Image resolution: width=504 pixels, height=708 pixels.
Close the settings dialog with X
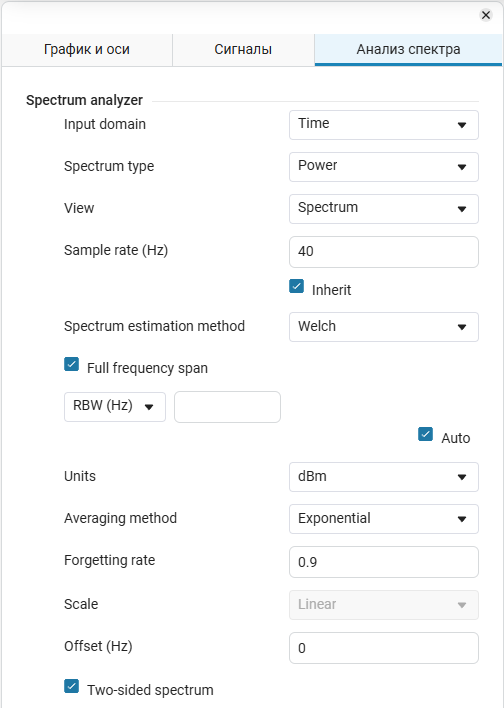pos(485,15)
